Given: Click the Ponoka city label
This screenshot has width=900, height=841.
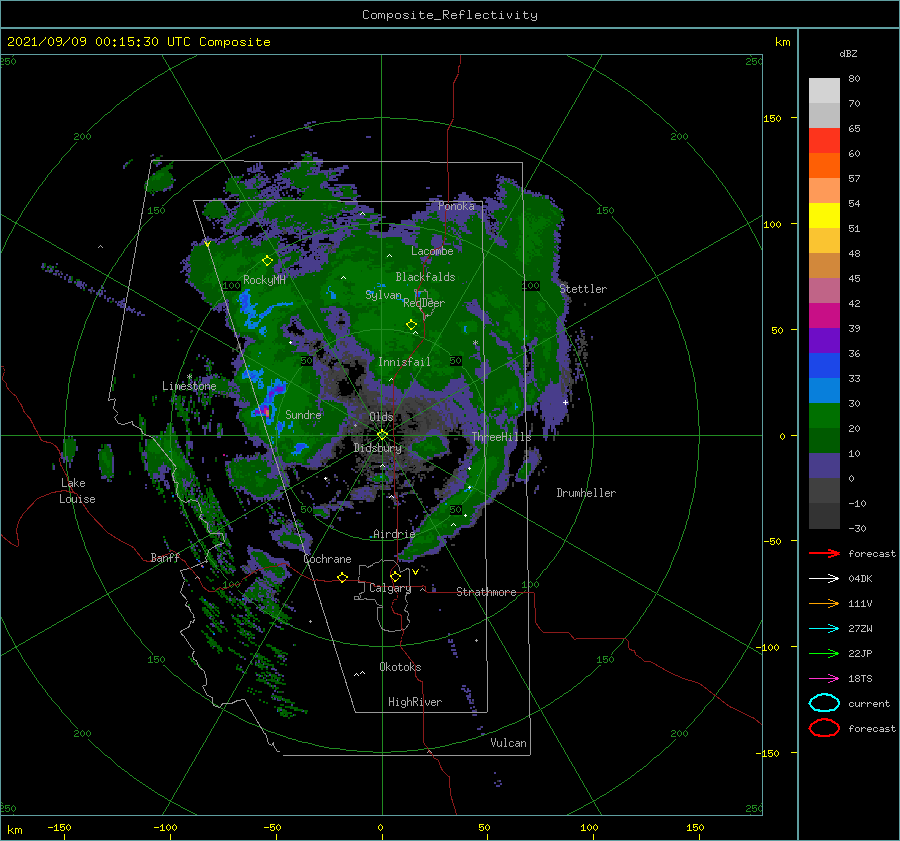Looking at the screenshot, I should tap(456, 206).
